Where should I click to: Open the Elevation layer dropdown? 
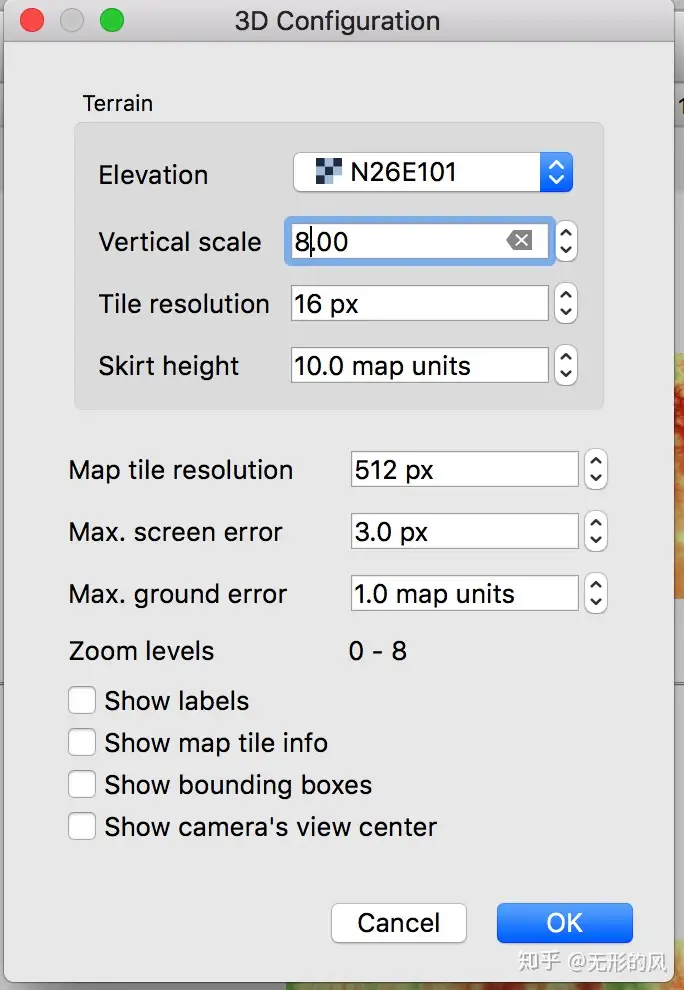click(556, 172)
